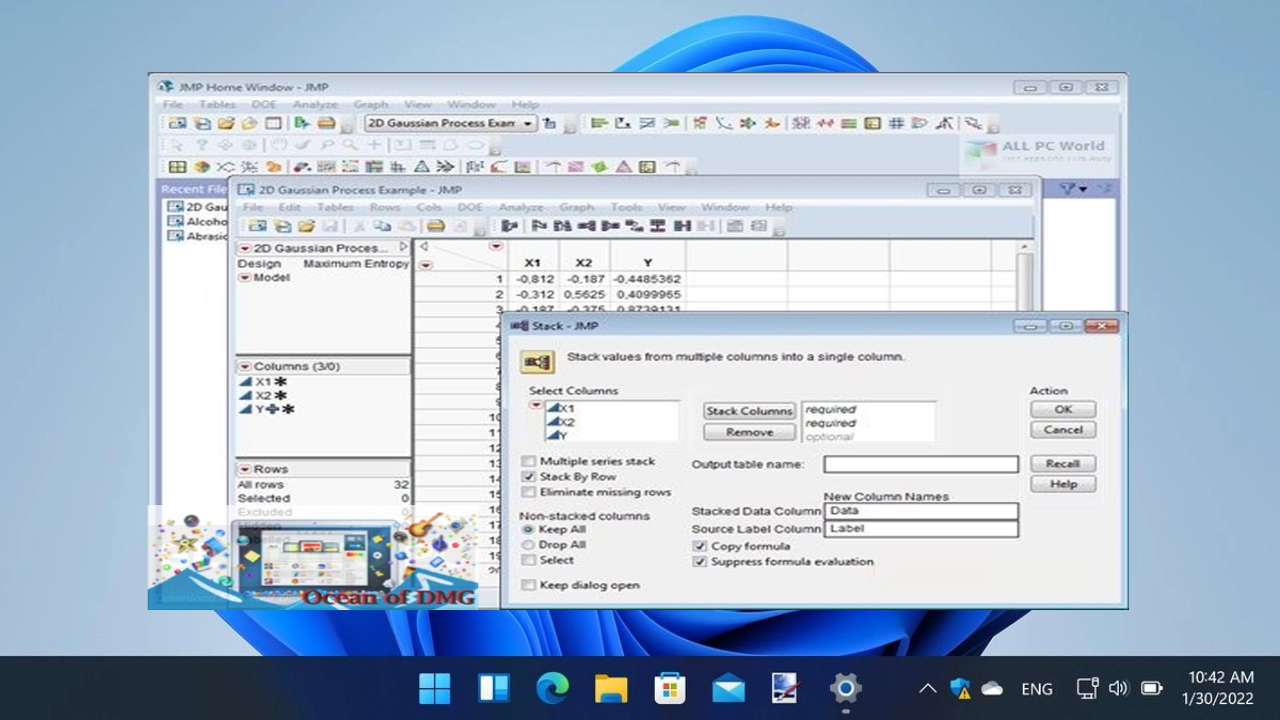The width and height of the screenshot is (1280, 720).
Task: Open the Columns (3/0) red triangle menu
Action: coord(245,367)
